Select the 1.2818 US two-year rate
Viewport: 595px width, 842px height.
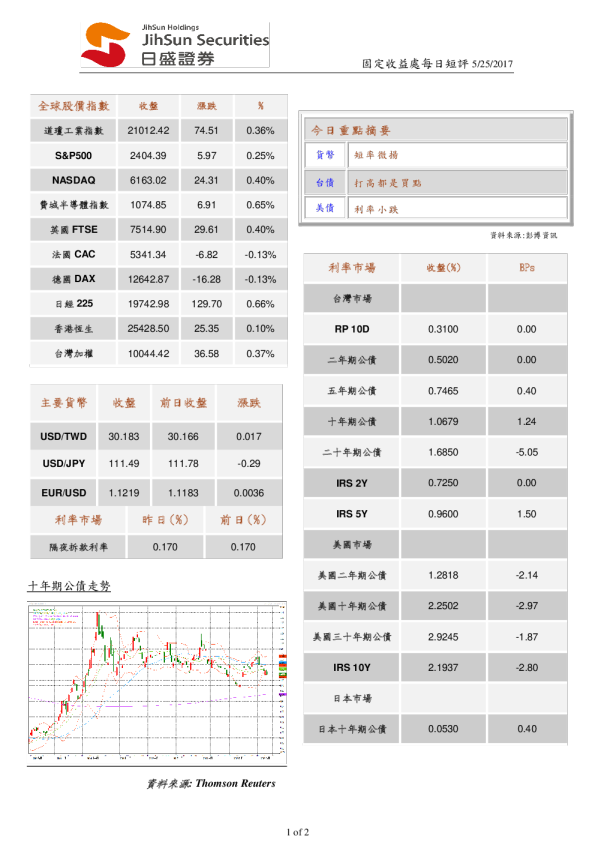(x=443, y=575)
